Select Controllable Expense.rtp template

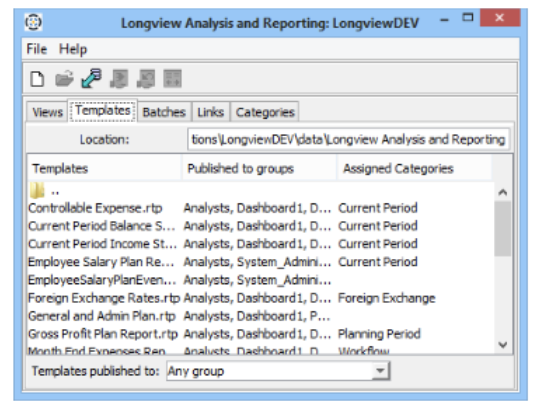[x=95, y=208]
